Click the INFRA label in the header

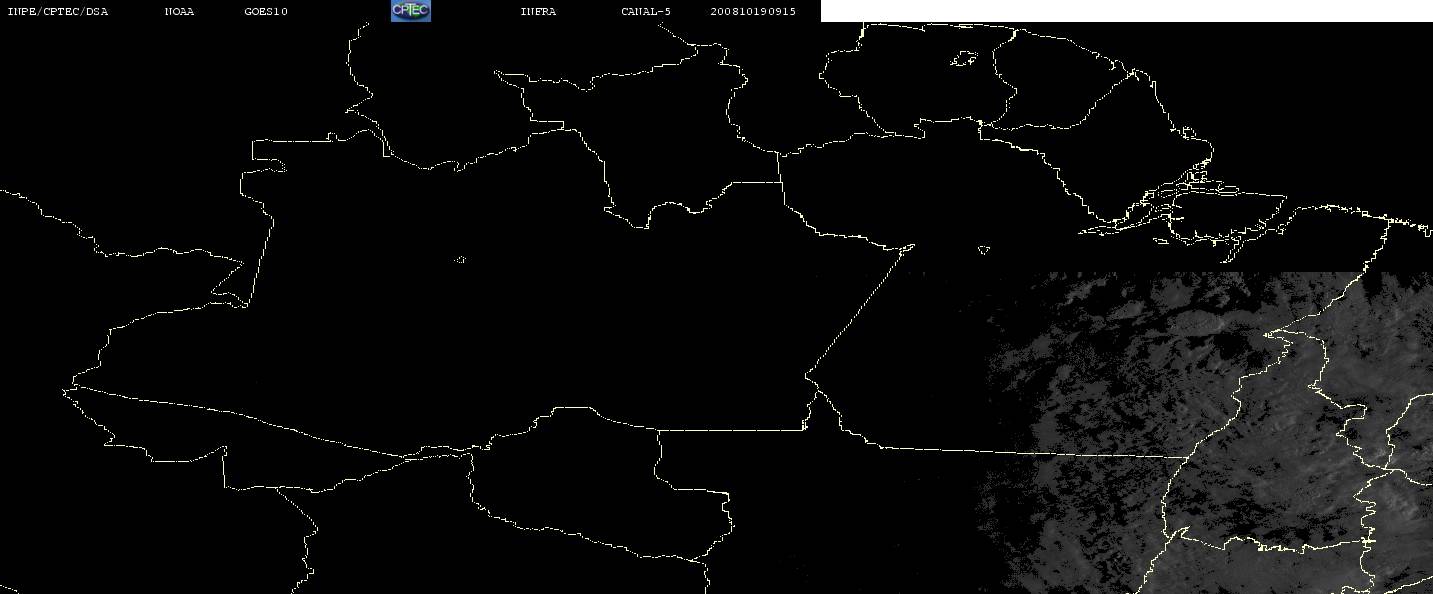pyautogui.click(x=538, y=12)
